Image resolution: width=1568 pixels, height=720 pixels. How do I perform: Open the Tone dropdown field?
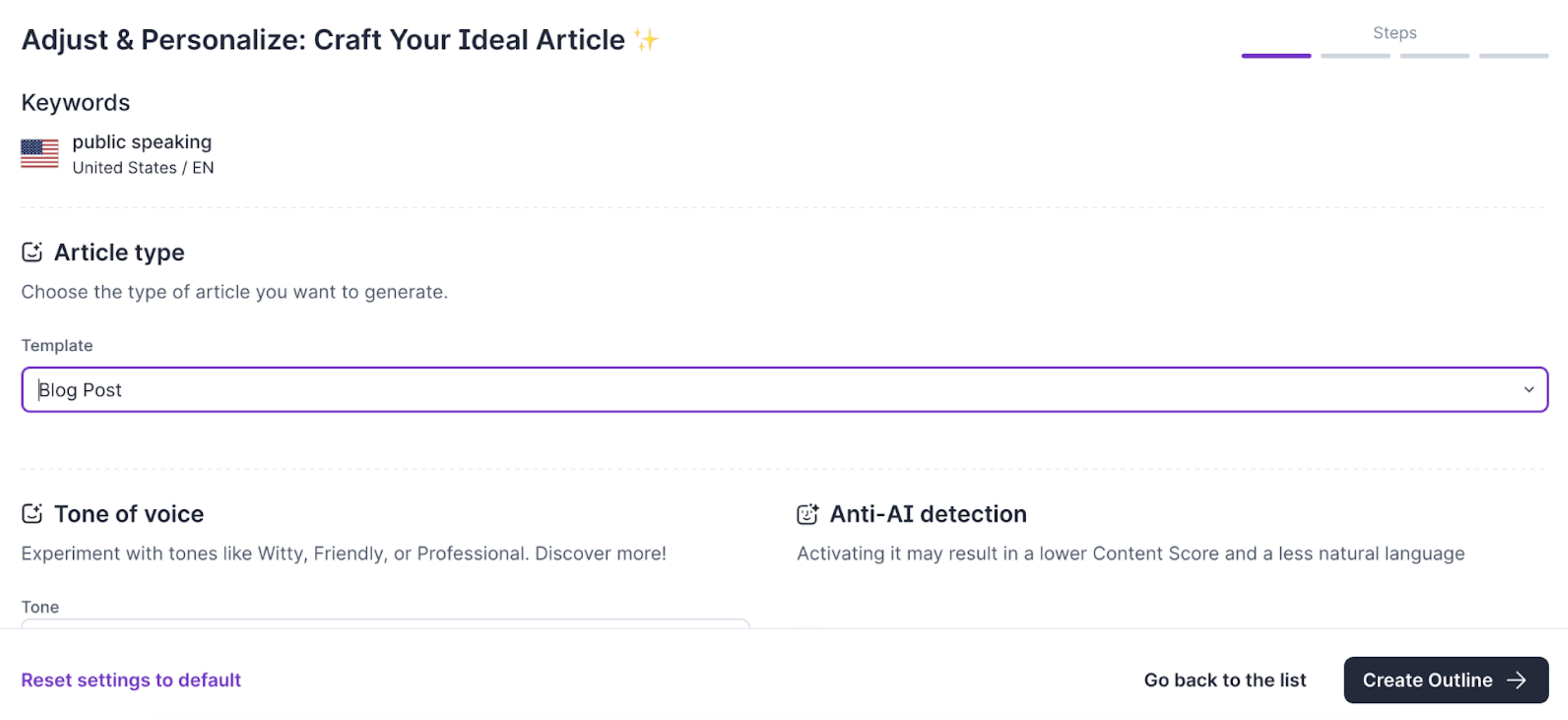tap(385, 623)
